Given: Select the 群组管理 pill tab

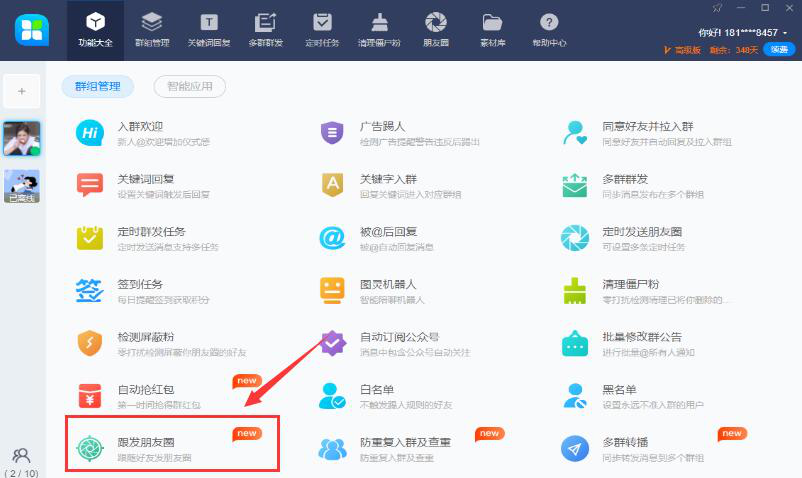Looking at the screenshot, I should 98,86.
